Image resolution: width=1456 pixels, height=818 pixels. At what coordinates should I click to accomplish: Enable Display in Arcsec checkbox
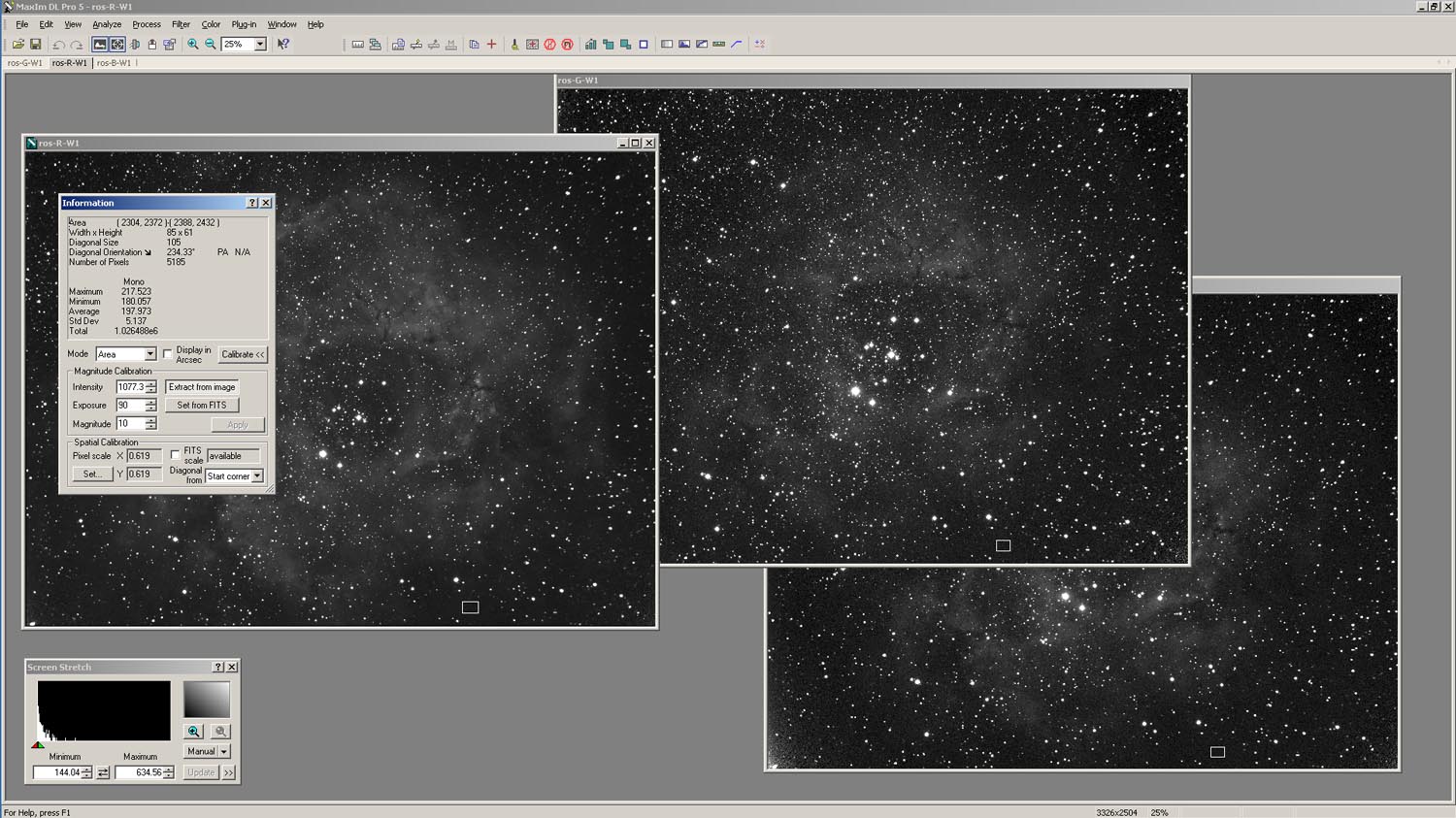pyautogui.click(x=168, y=354)
